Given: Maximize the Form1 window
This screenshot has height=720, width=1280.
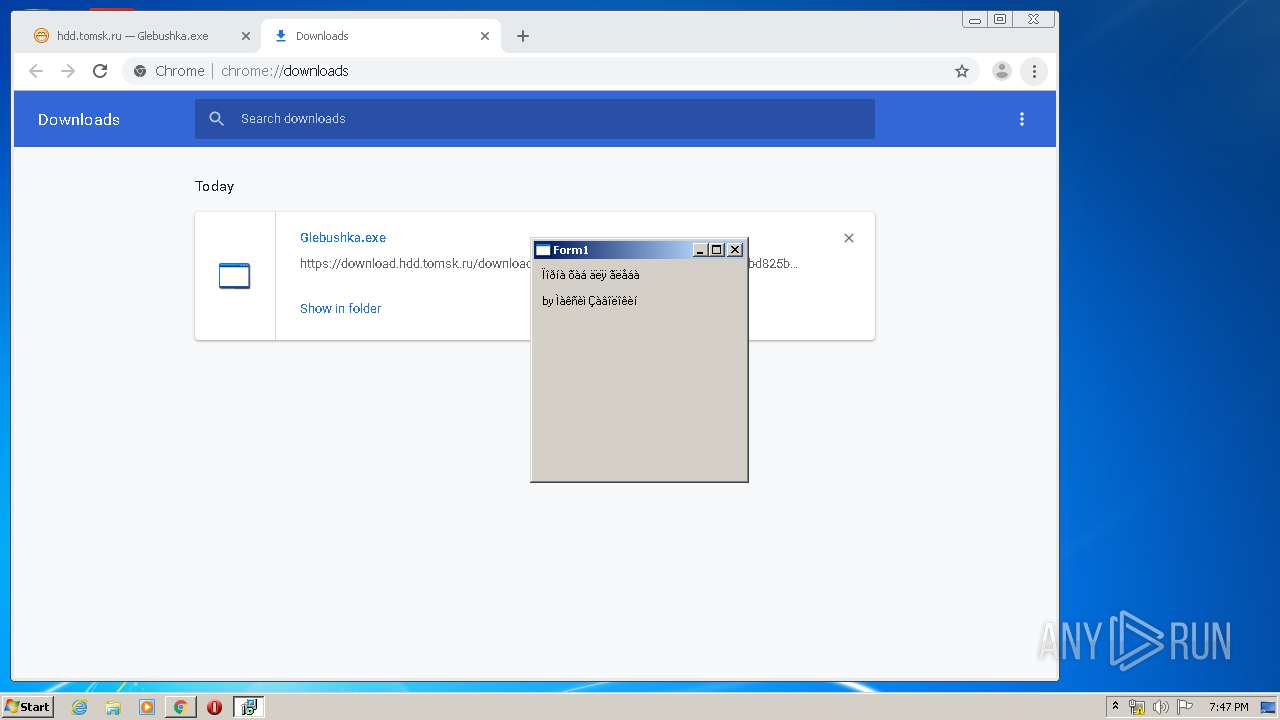Looking at the screenshot, I should click(x=716, y=250).
